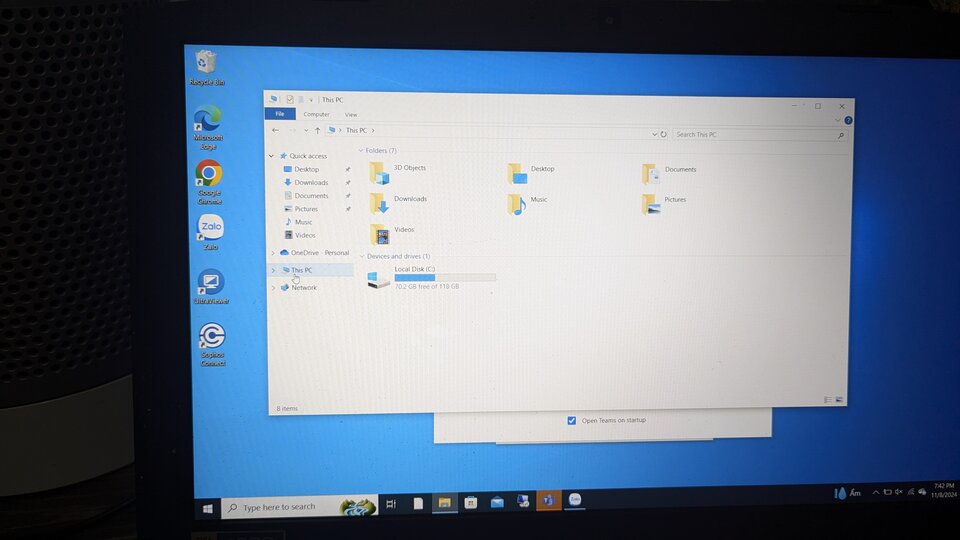Switch to details view in status bar

828,400
